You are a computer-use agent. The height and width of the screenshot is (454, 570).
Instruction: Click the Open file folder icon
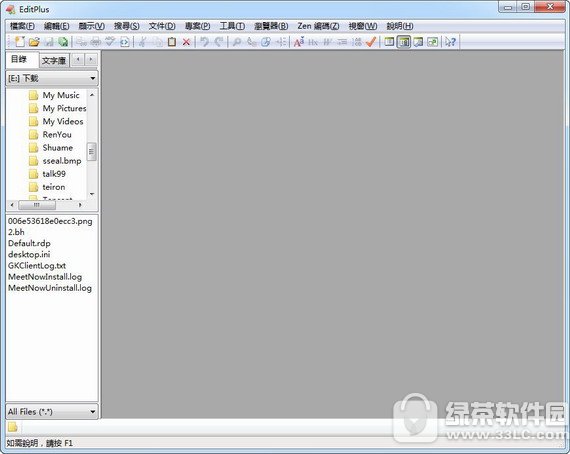(x=34, y=42)
